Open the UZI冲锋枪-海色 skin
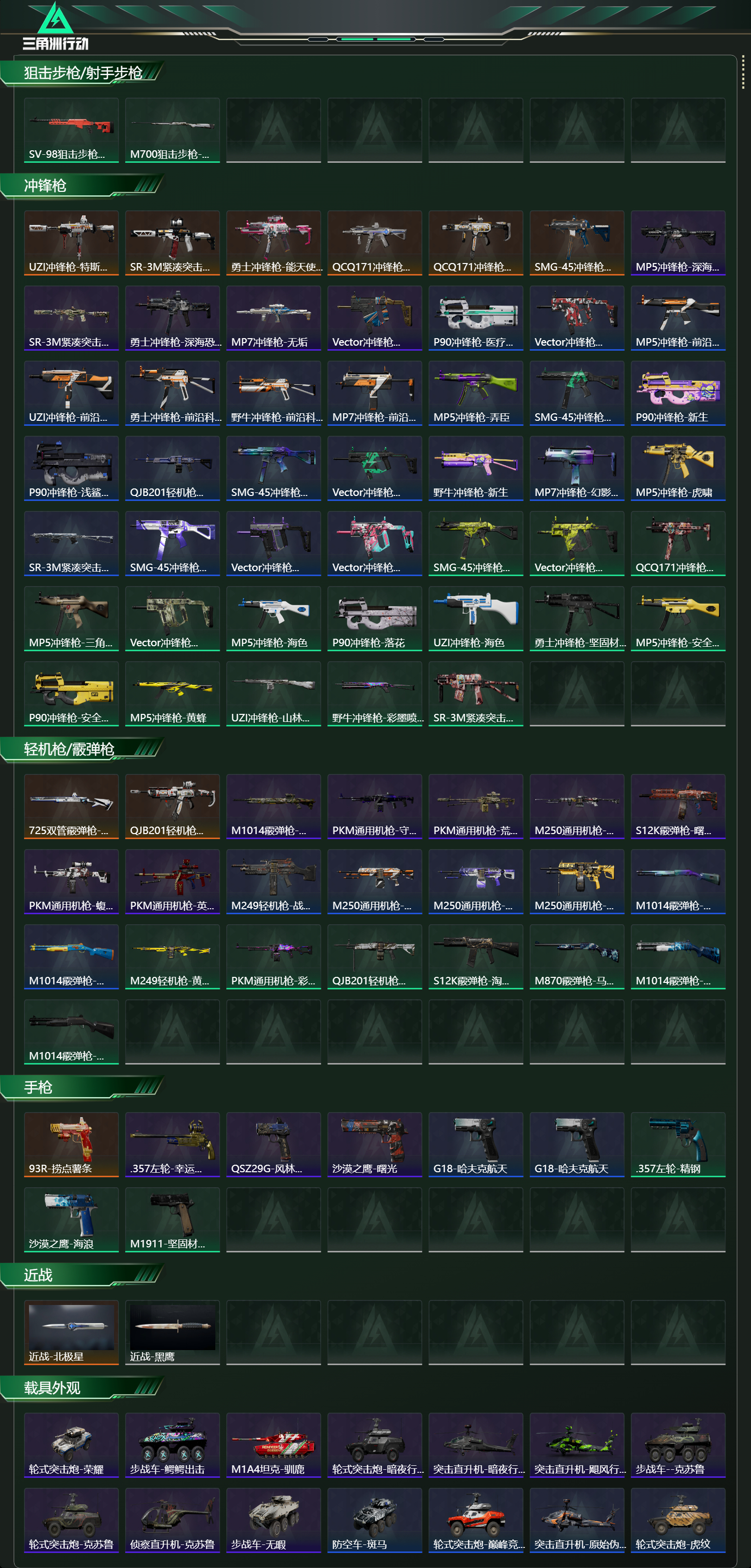The image size is (751, 1568). pyautogui.click(x=476, y=619)
